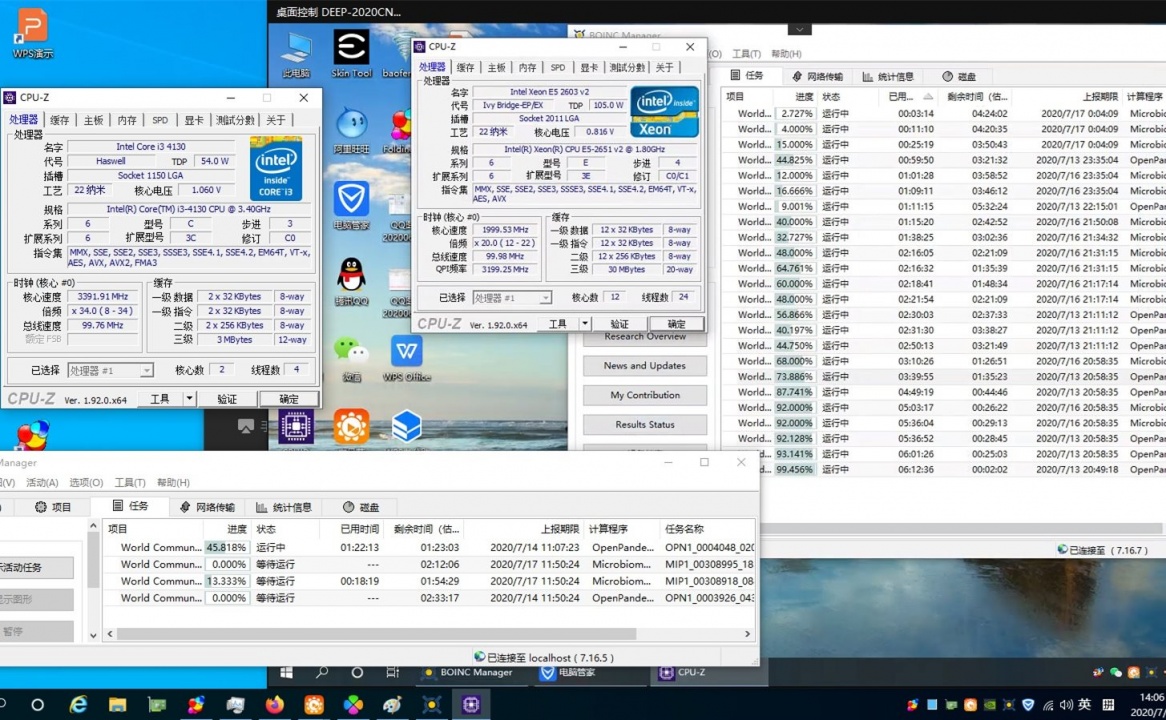Click lower BOINC horizontal scrollbar thumb
The height and width of the screenshot is (720, 1166).
[376, 634]
